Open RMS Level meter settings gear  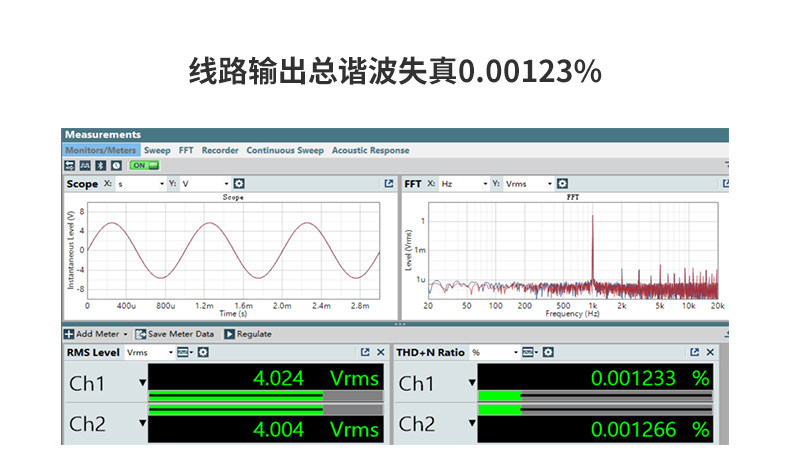point(203,352)
